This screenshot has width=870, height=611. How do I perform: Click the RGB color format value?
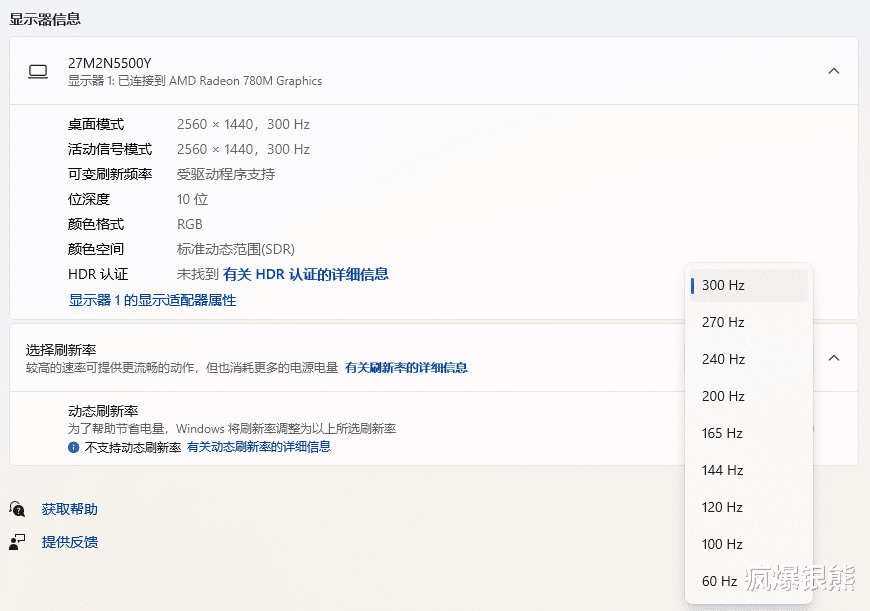point(190,224)
